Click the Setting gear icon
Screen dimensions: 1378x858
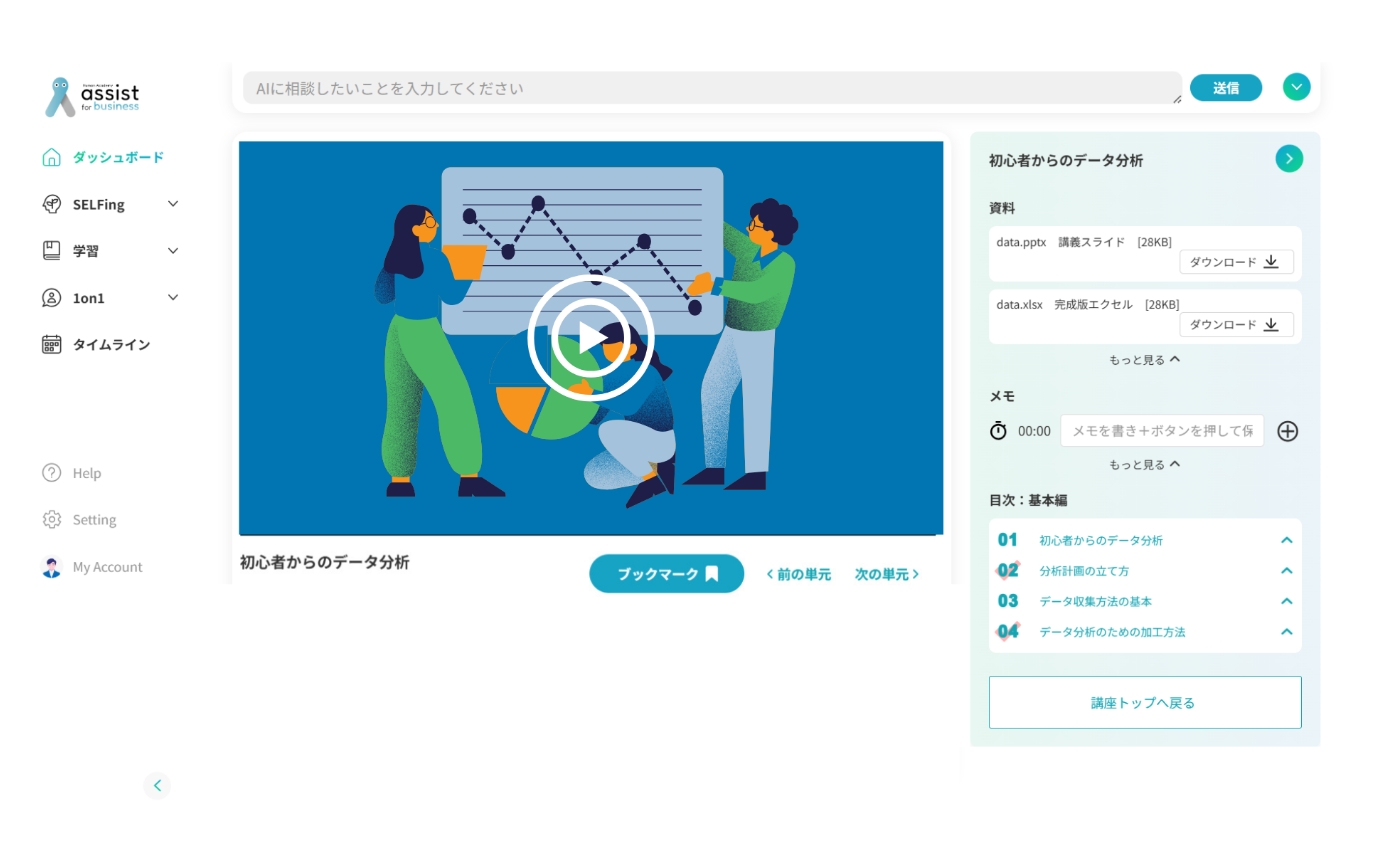tap(51, 520)
